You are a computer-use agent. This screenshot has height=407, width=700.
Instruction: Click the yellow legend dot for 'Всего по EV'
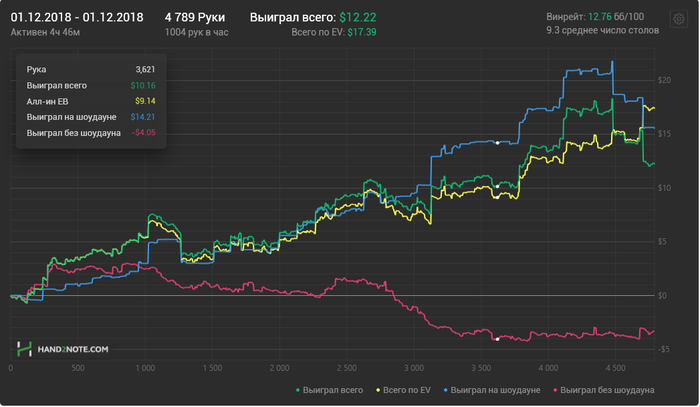coord(378,390)
